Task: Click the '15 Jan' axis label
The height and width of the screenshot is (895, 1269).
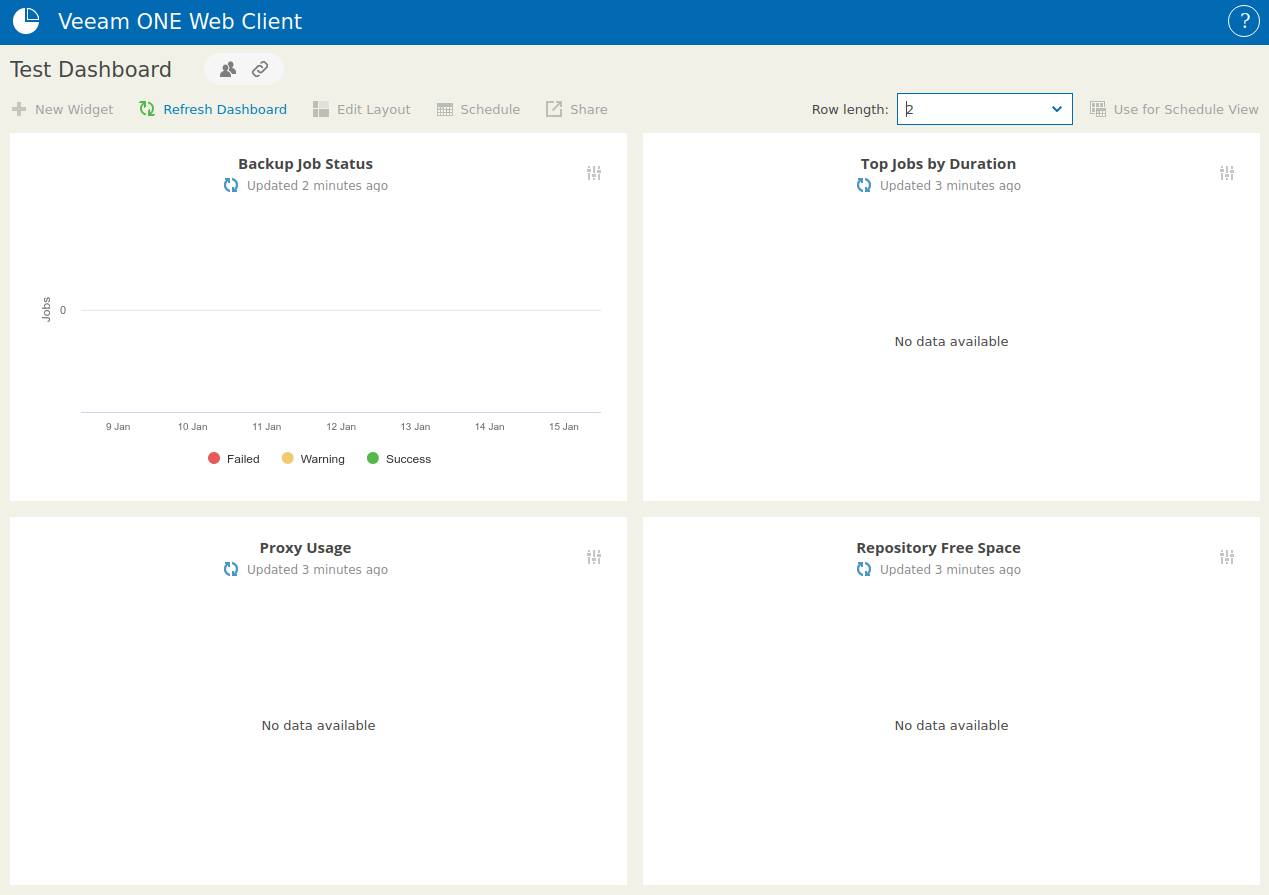Action: click(x=564, y=426)
